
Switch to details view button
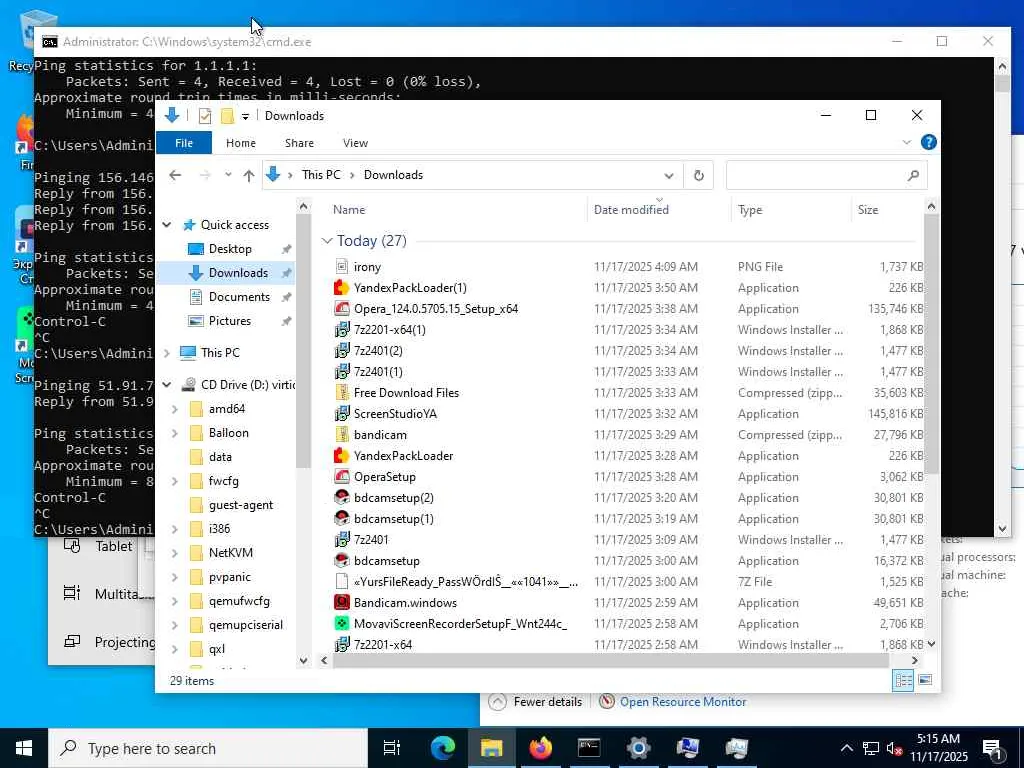click(x=903, y=680)
